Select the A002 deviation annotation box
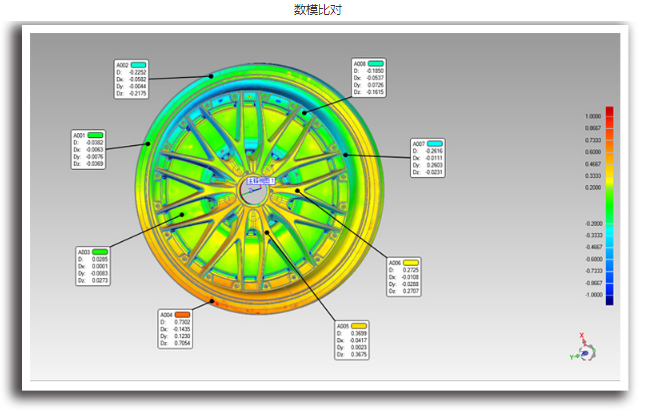 131,79
